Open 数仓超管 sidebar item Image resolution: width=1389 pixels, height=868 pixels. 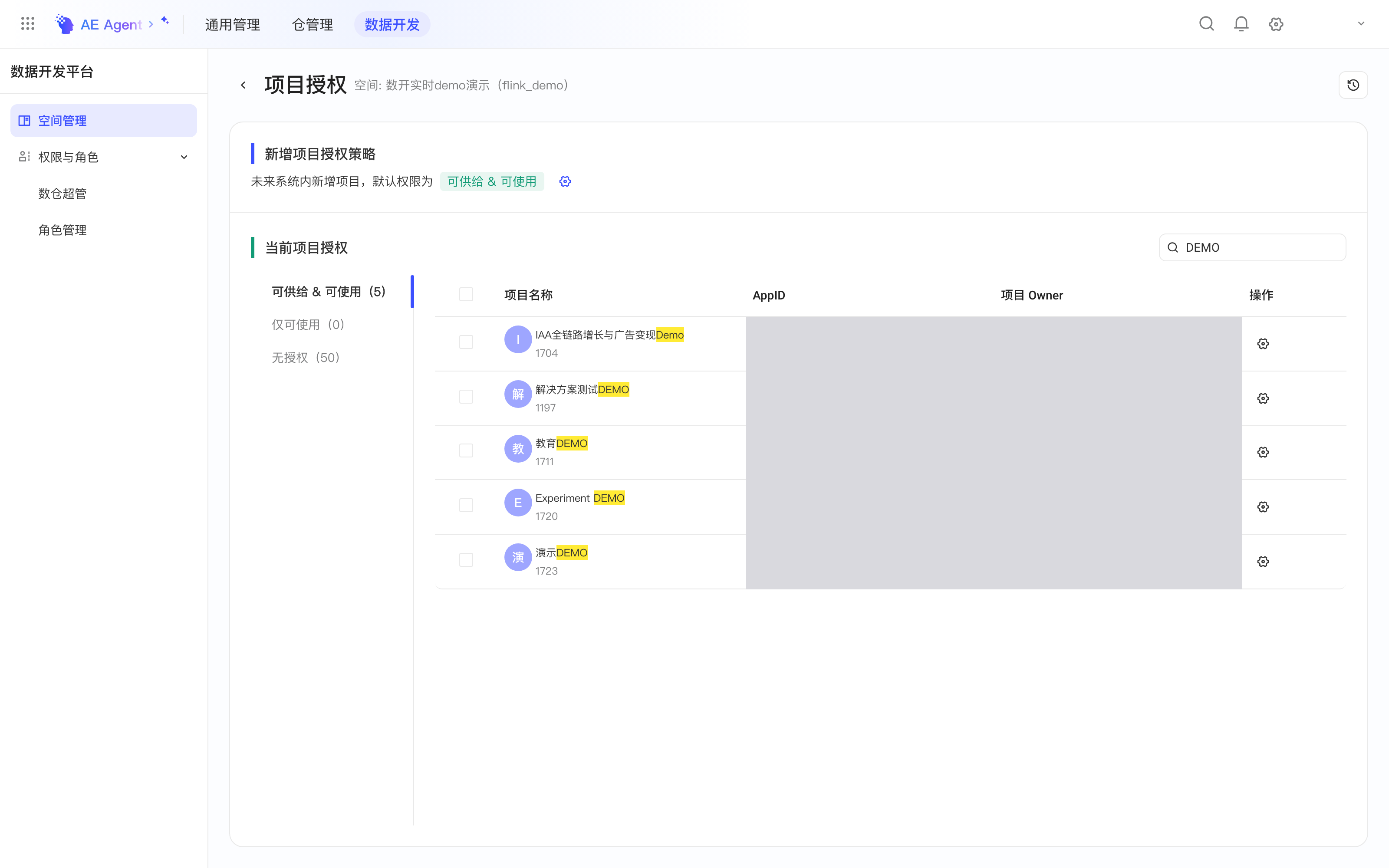(x=62, y=194)
